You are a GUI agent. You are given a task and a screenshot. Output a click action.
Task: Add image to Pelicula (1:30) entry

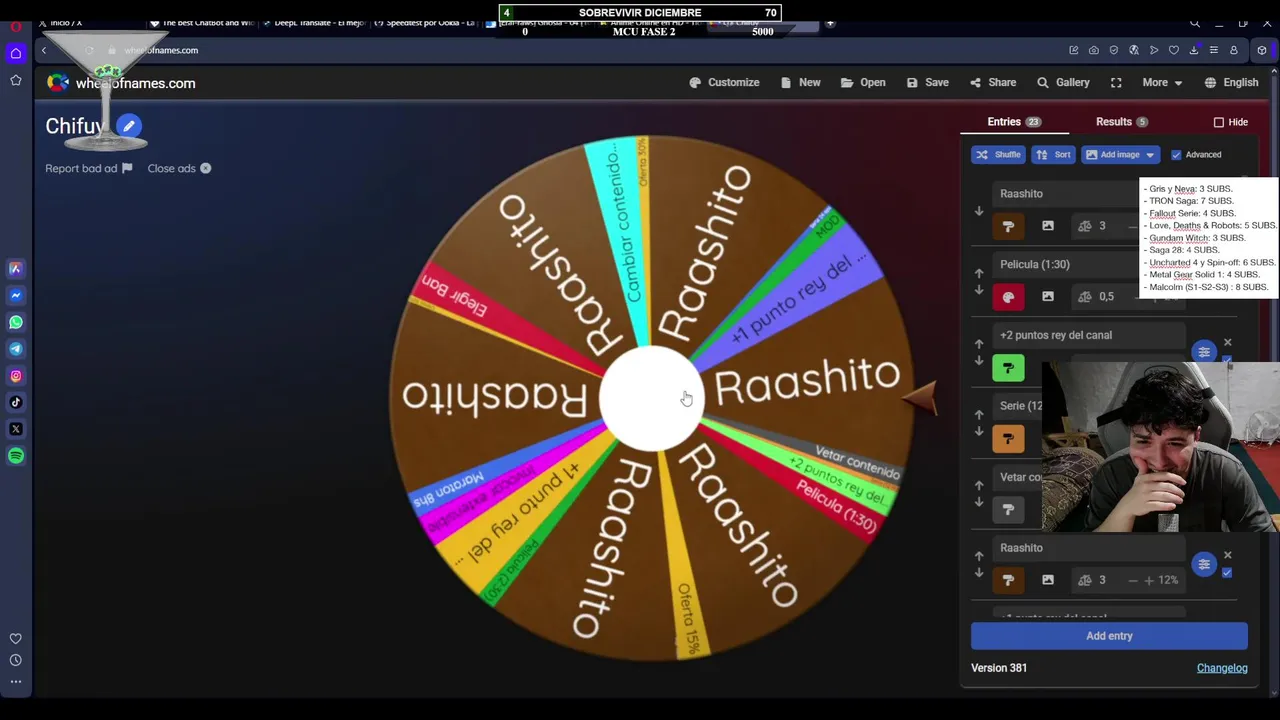coord(1048,297)
